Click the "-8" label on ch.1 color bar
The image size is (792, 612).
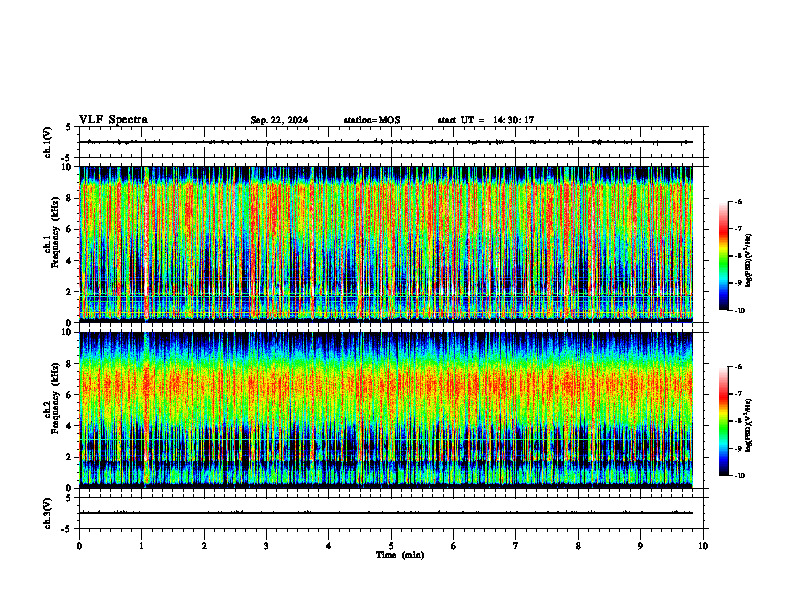tap(738, 256)
